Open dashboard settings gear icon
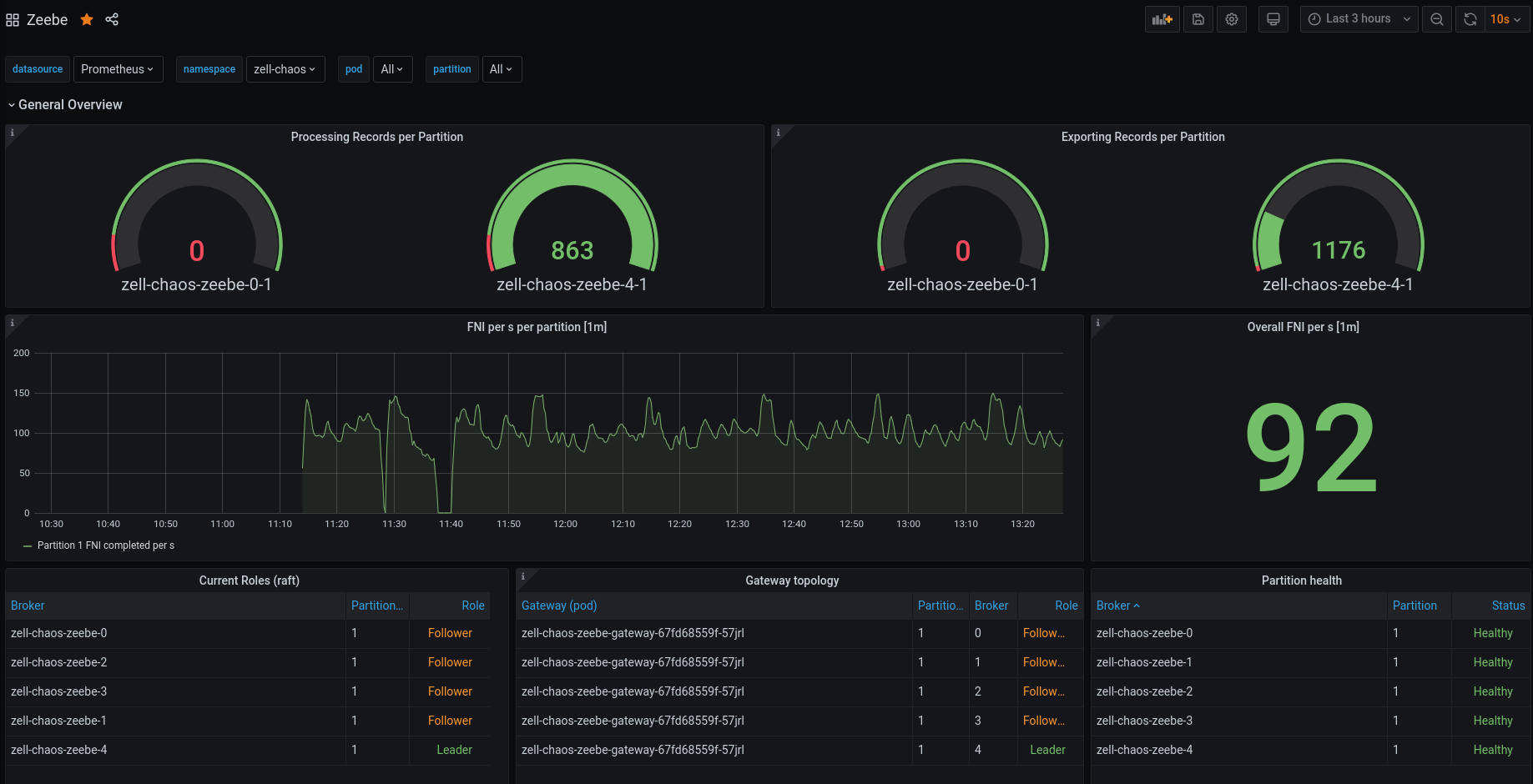This screenshot has width=1533, height=784. pos(1232,19)
